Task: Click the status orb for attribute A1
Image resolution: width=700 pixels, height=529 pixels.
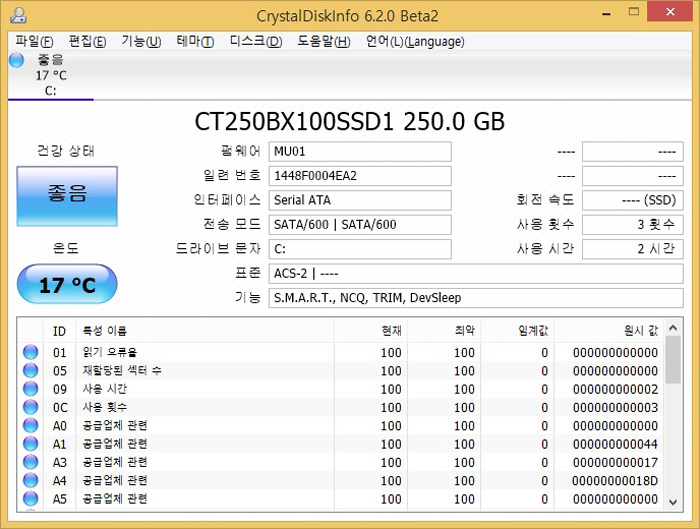Action: [x=30, y=443]
